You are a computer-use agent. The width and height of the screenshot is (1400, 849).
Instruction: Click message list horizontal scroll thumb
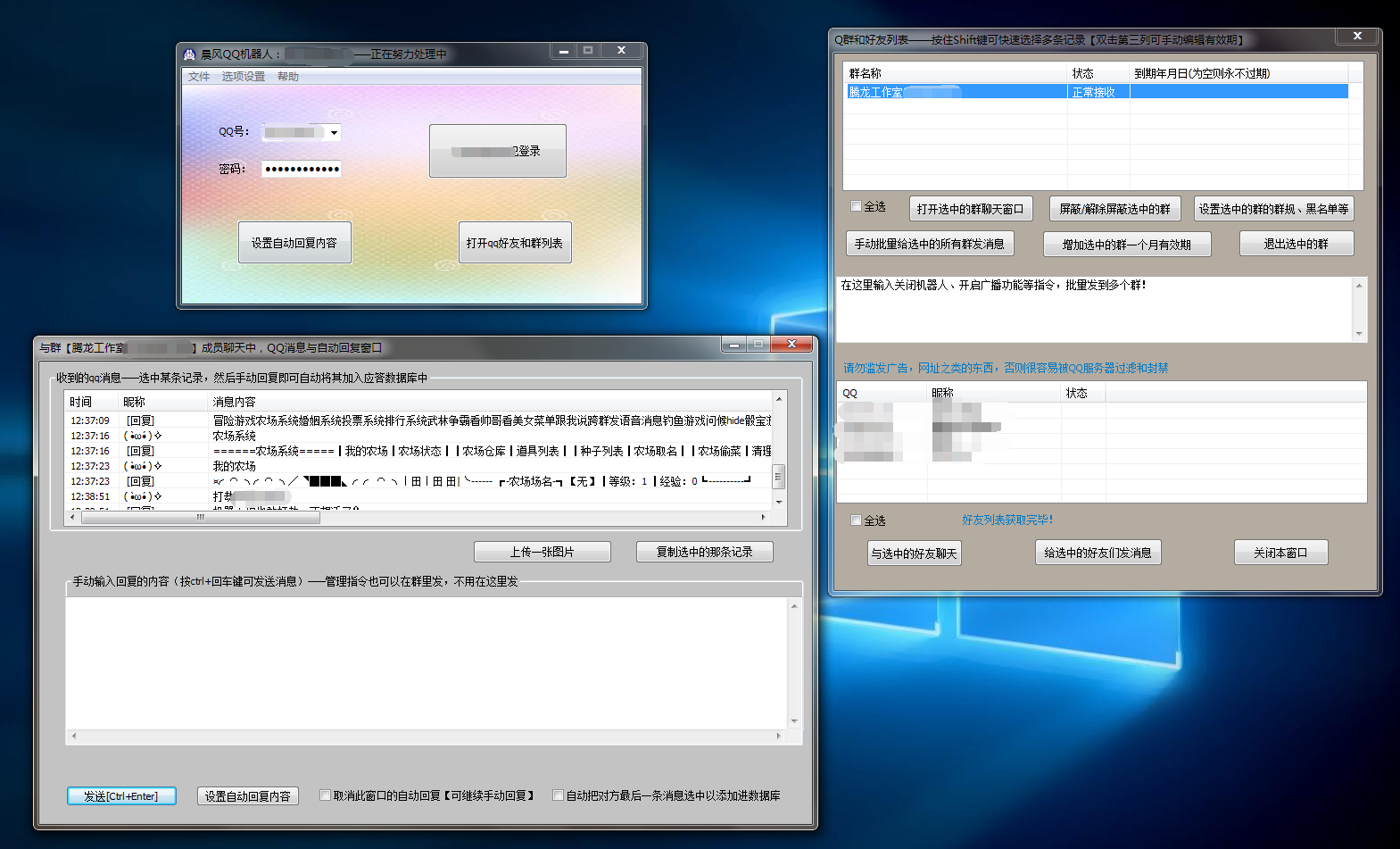pos(201,517)
